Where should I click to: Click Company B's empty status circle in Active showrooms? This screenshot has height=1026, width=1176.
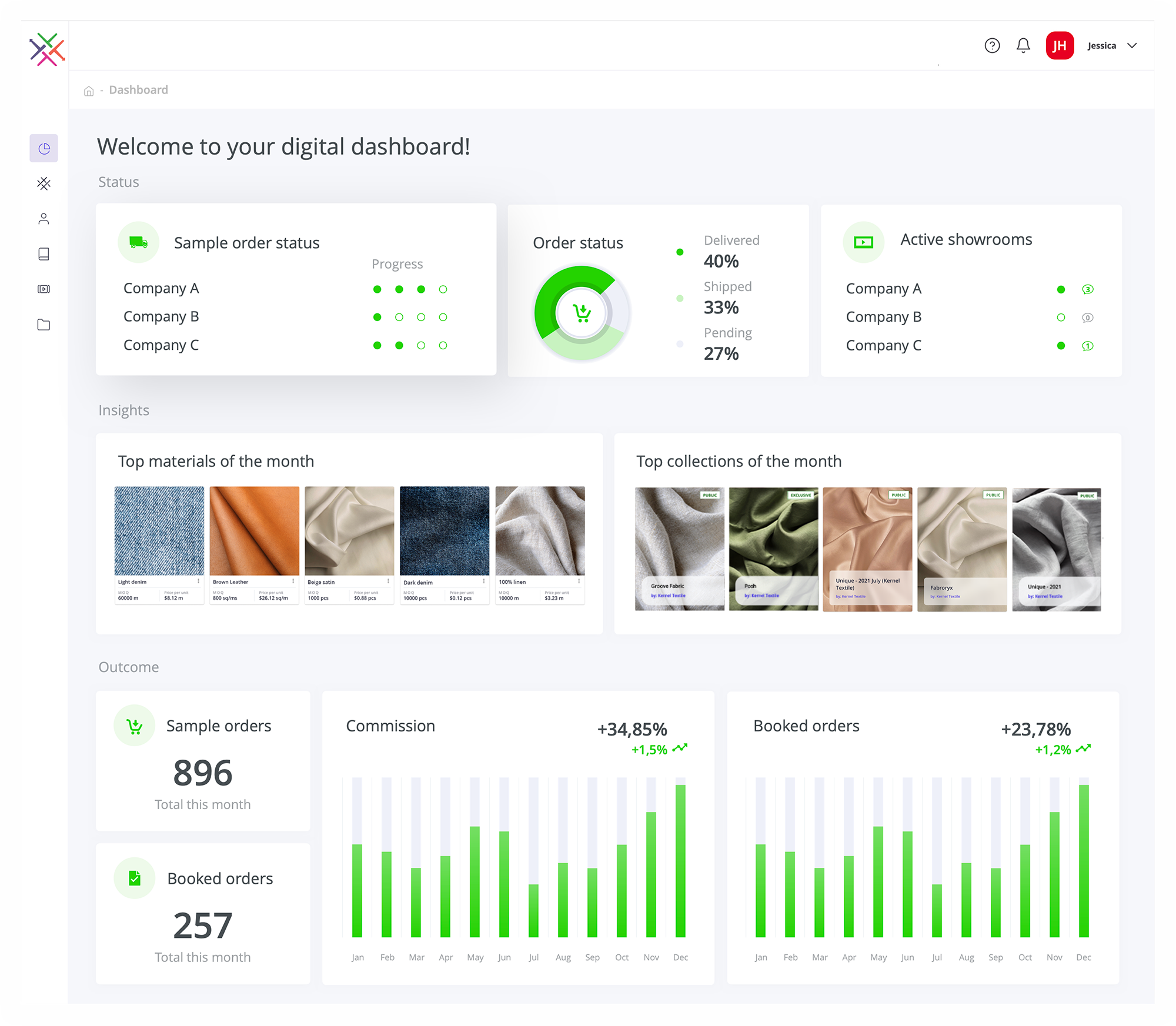[1061, 317]
